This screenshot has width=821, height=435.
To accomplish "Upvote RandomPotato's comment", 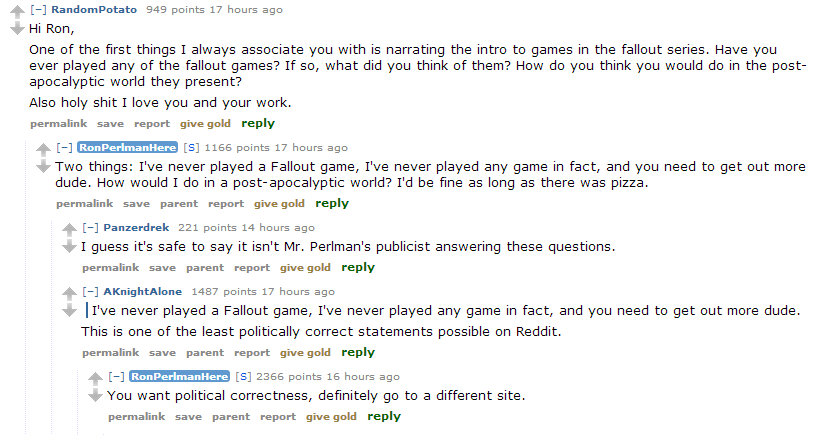I will click(16, 11).
